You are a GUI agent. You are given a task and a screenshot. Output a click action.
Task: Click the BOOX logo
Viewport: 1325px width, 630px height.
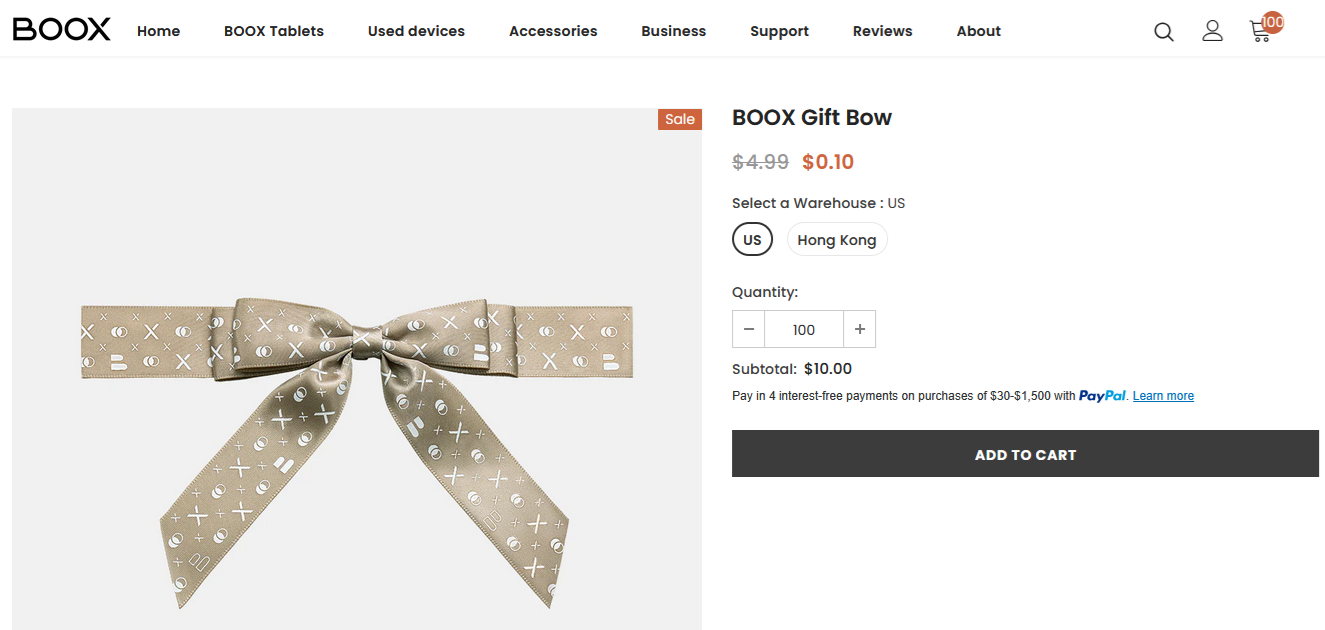pyautogui.click(x=62, y=30)
